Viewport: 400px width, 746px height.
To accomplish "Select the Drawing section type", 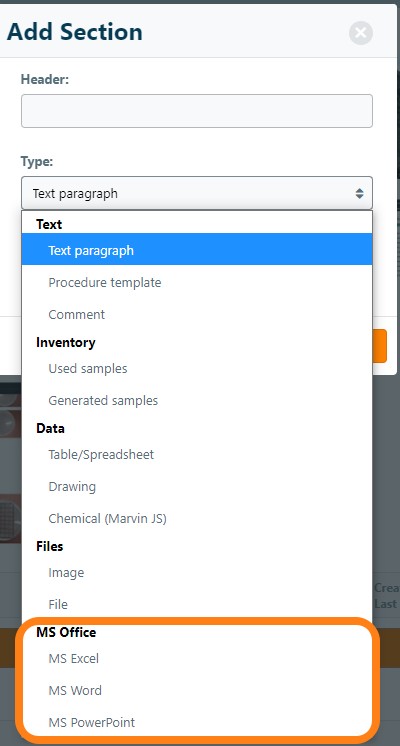I will (197, 487).
